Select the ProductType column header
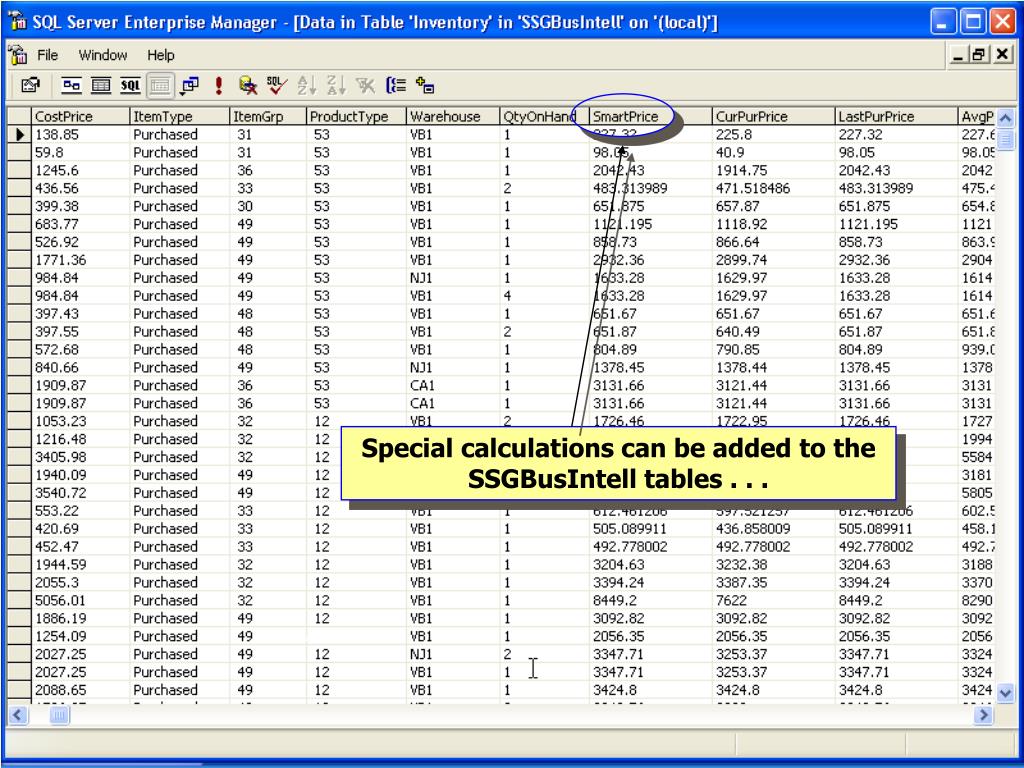Image resolution: width=1024 pixels, height=768 pixels. click(x=356, y=116)
